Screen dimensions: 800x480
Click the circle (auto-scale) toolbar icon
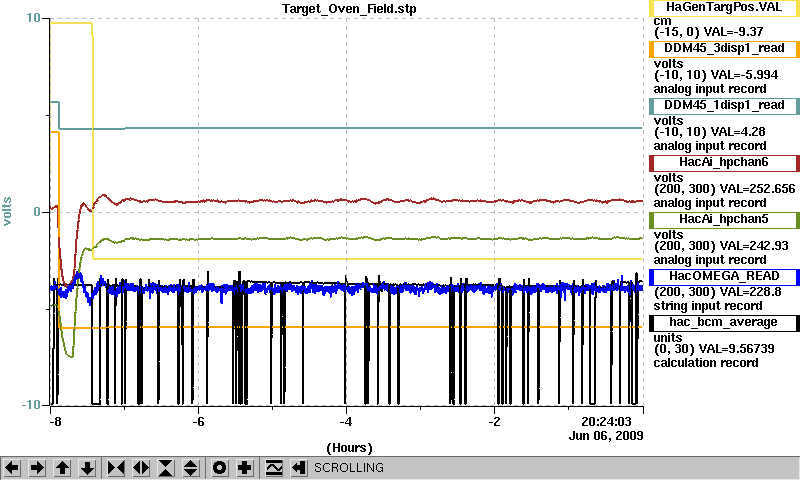(219, 468)
